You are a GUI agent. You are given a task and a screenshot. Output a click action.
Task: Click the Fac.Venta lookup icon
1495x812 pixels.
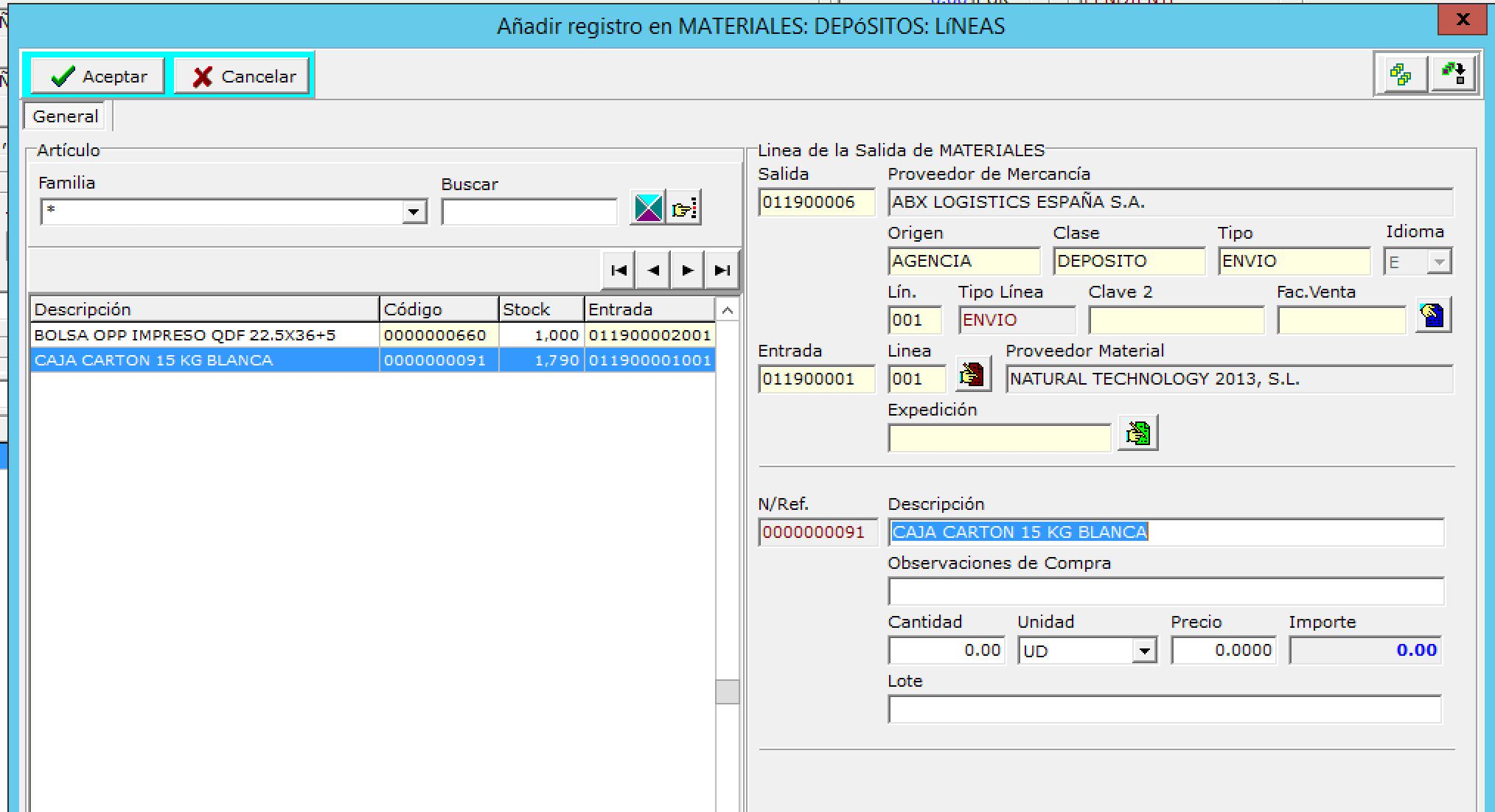[x=1433, y=316]
